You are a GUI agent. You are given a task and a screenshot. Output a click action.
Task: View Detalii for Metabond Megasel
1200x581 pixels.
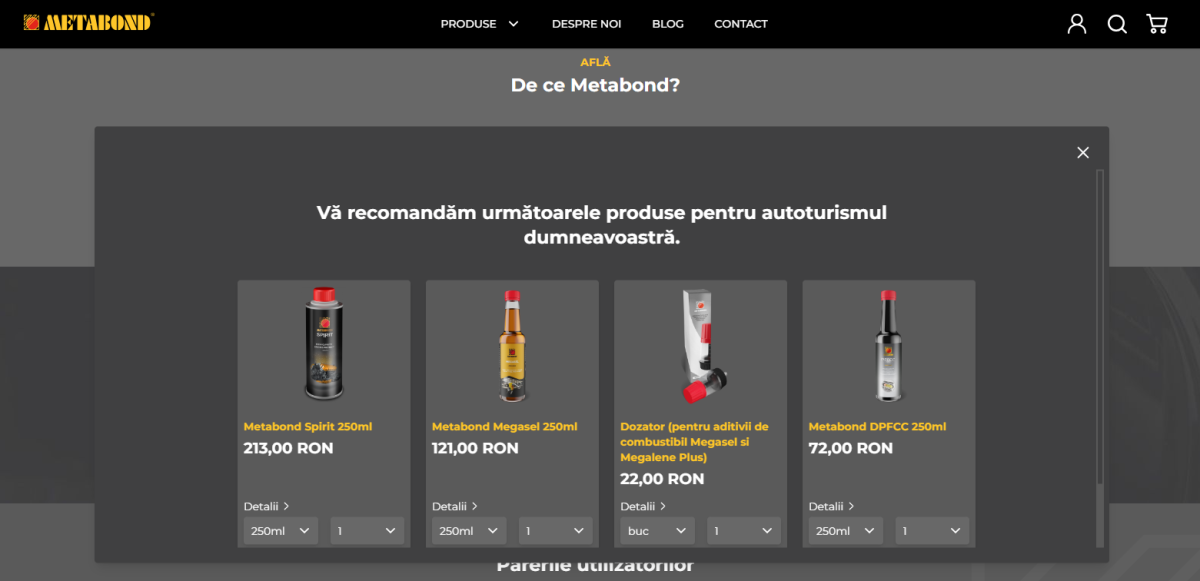[455, 506]
